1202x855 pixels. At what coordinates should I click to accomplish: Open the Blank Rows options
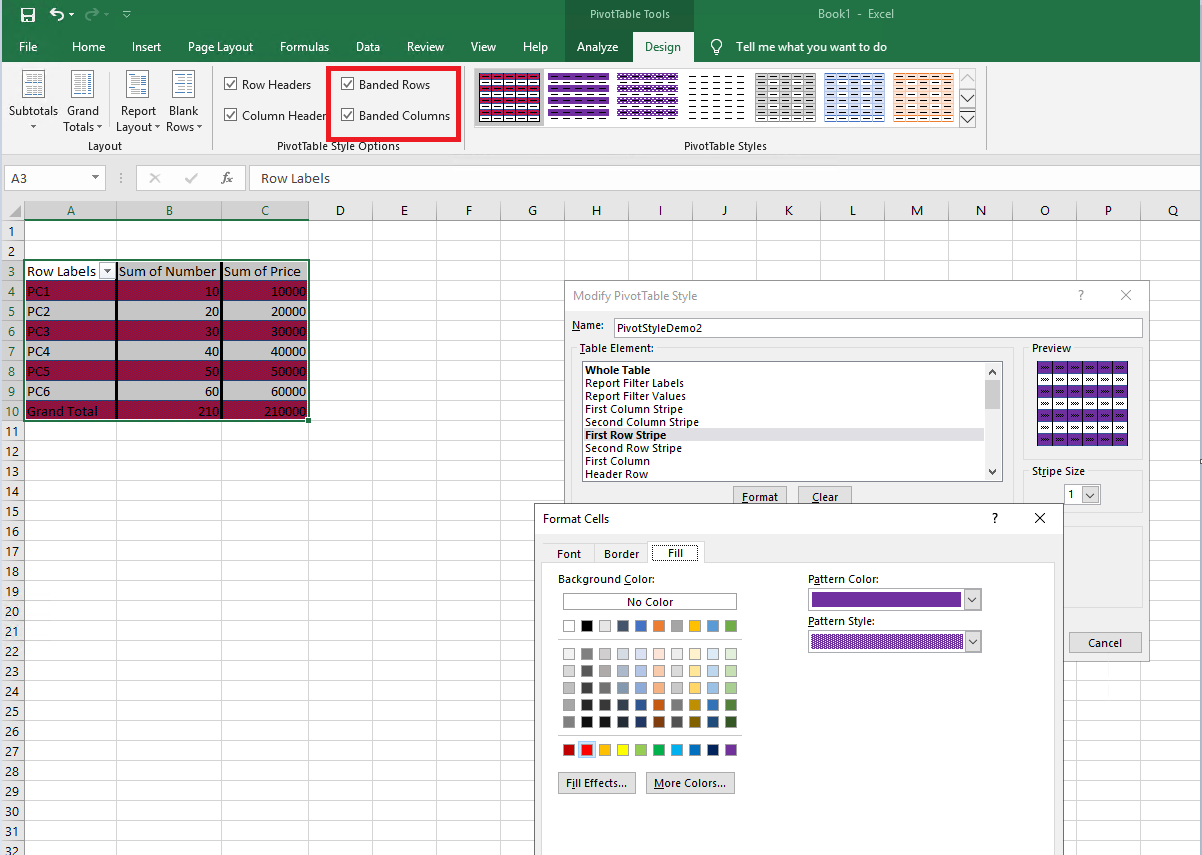[x=184, y=101]
